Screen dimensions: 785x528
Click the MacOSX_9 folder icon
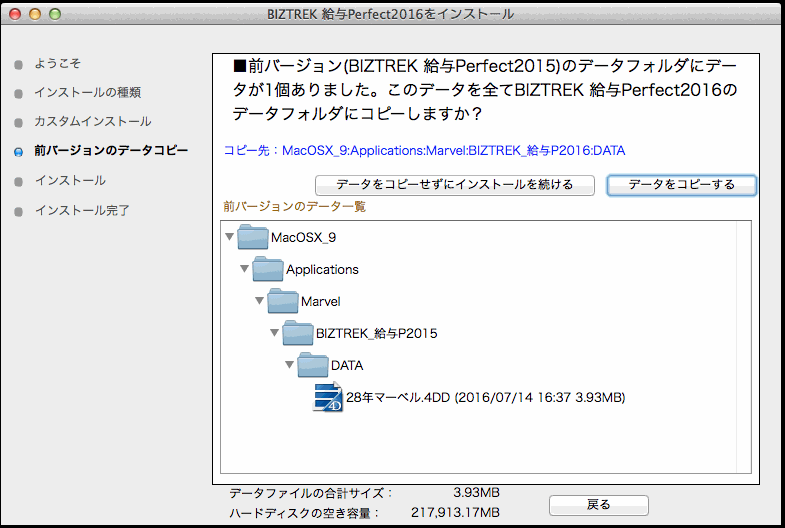[253, 238]
